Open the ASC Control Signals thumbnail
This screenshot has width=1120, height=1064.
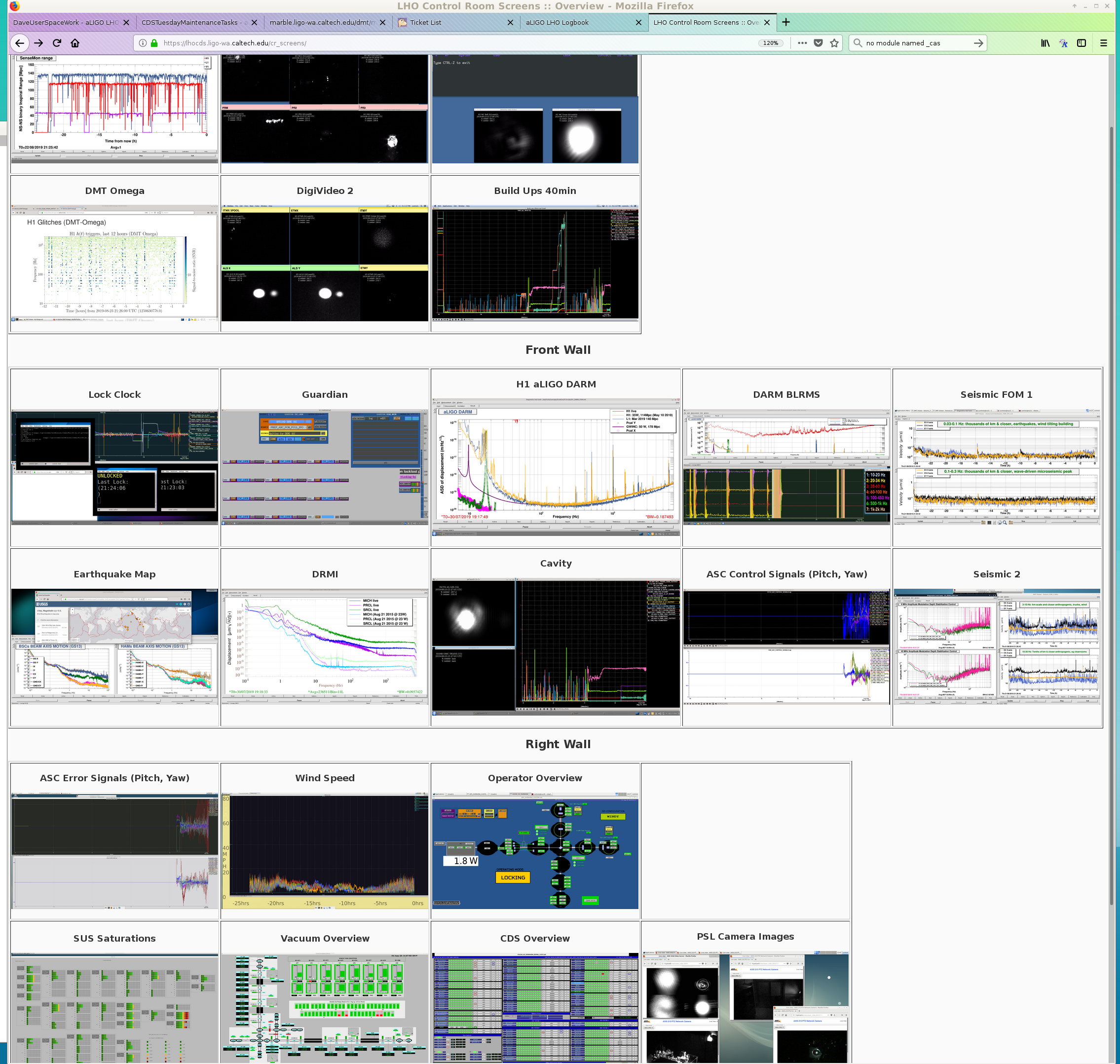(786, 646)
